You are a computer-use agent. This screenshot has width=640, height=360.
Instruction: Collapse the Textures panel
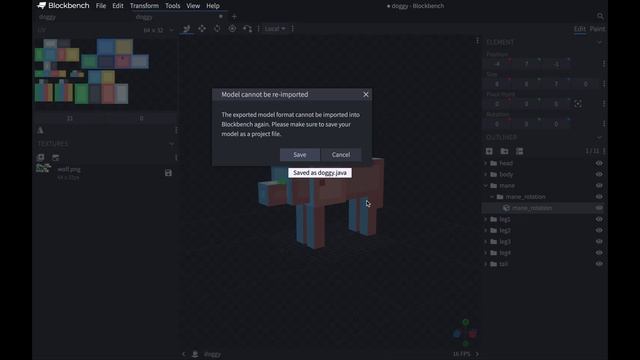pyautogui.click(x=171, y=144)
